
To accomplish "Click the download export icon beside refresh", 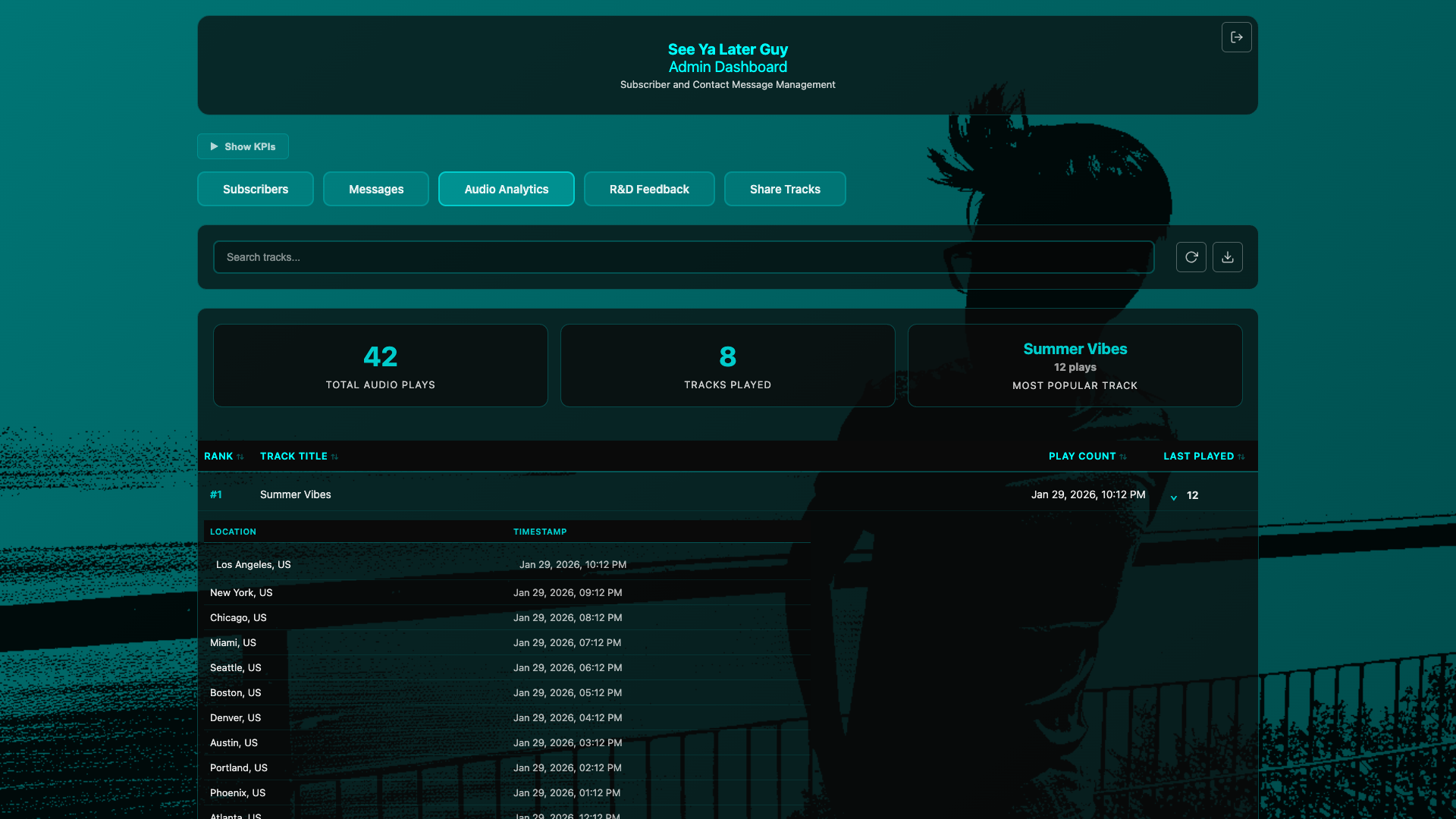I will point(1227,257).
